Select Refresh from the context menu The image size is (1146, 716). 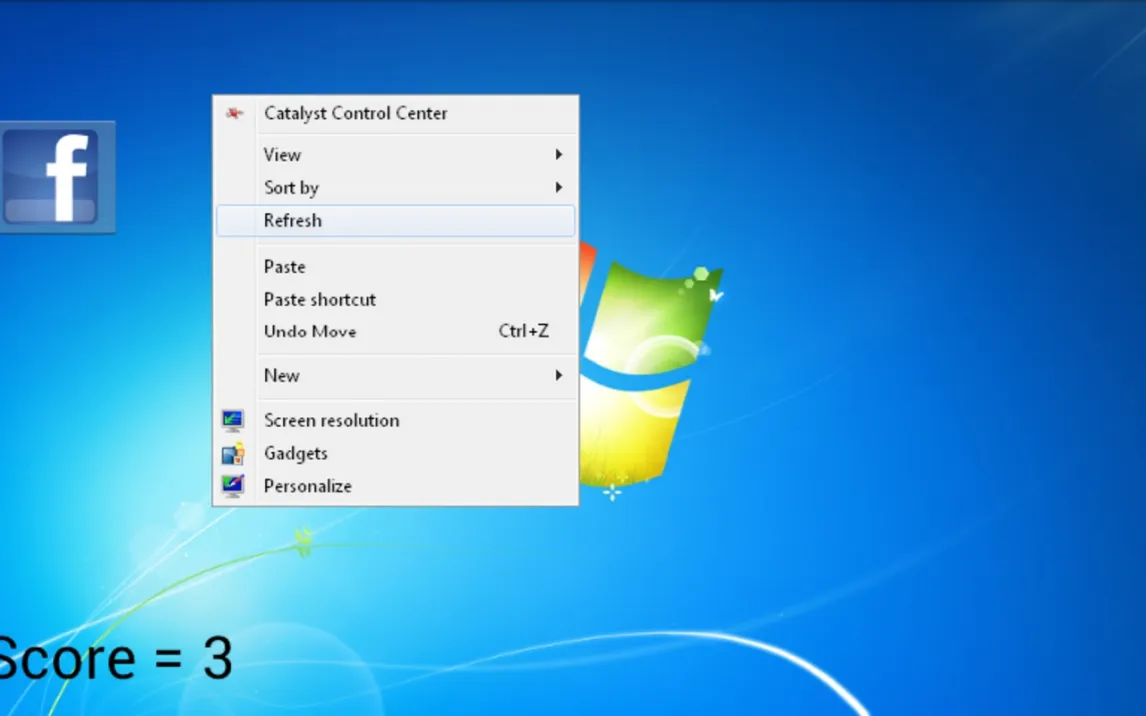point(293,221)
